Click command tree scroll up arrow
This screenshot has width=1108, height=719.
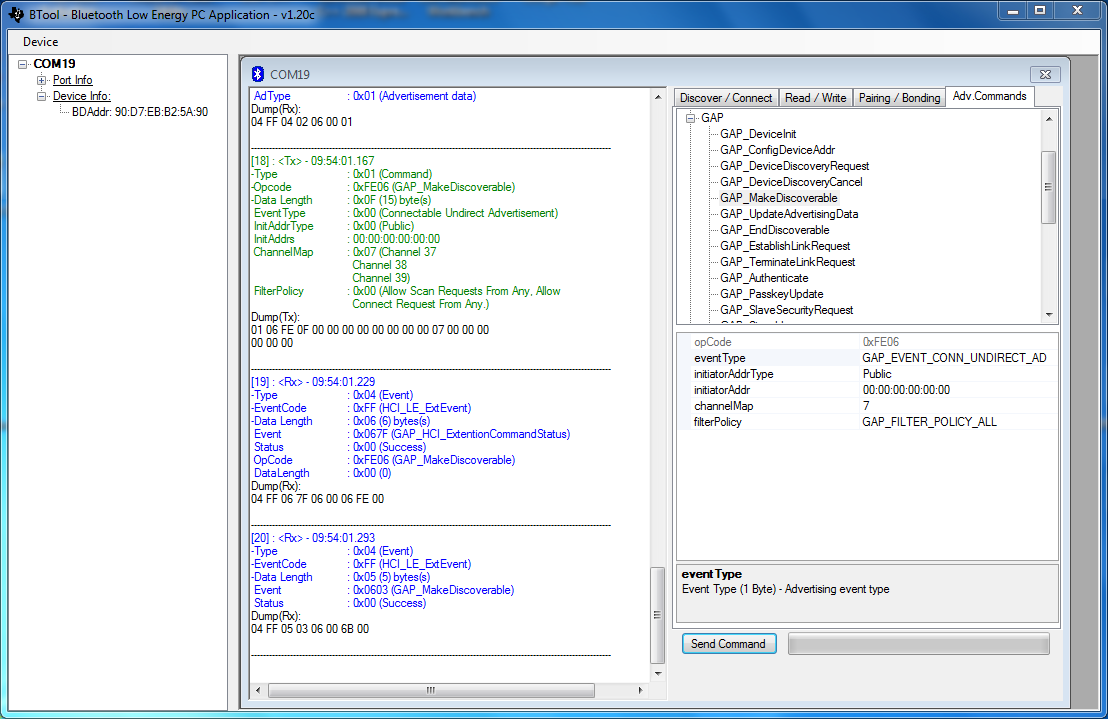(1049, 119)
